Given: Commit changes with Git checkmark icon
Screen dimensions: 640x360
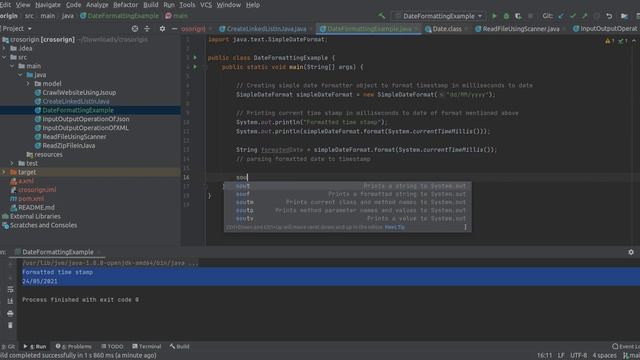Looking at the screenshot, I should point(573,16).
